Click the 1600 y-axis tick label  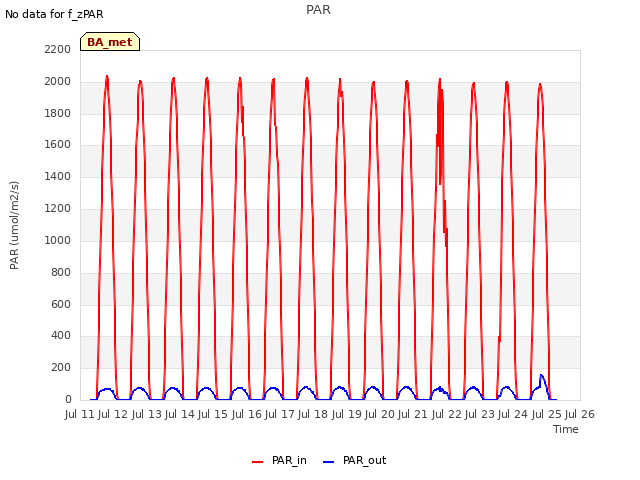pos(58,144)
